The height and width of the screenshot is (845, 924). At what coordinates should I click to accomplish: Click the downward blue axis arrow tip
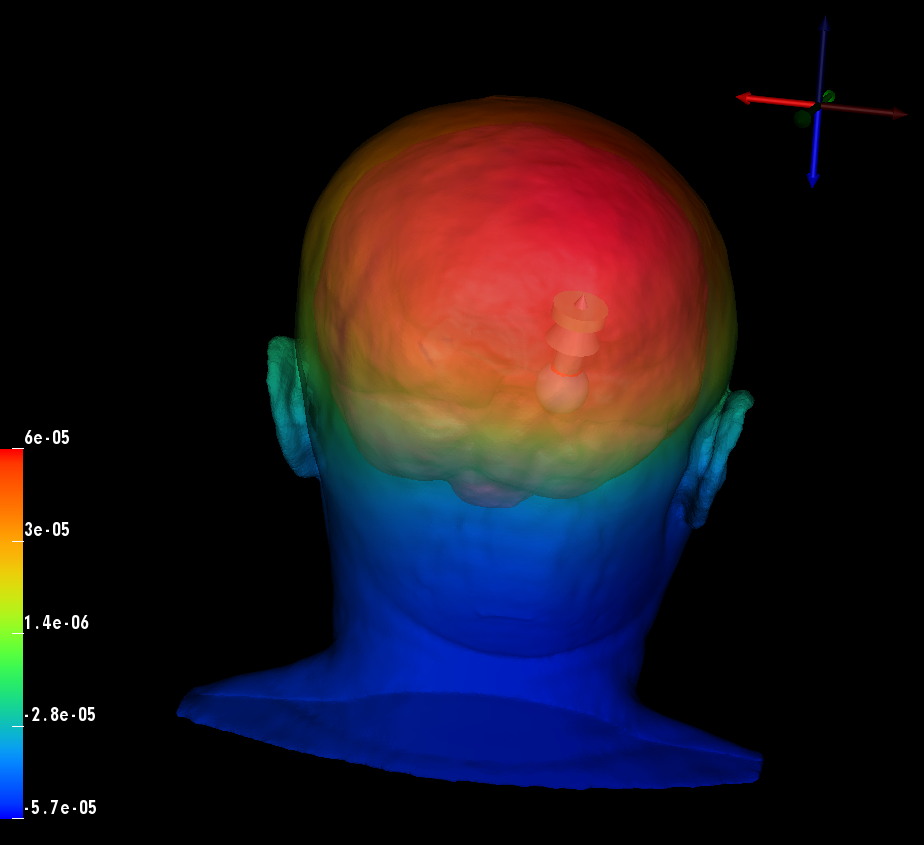[813, 180]
